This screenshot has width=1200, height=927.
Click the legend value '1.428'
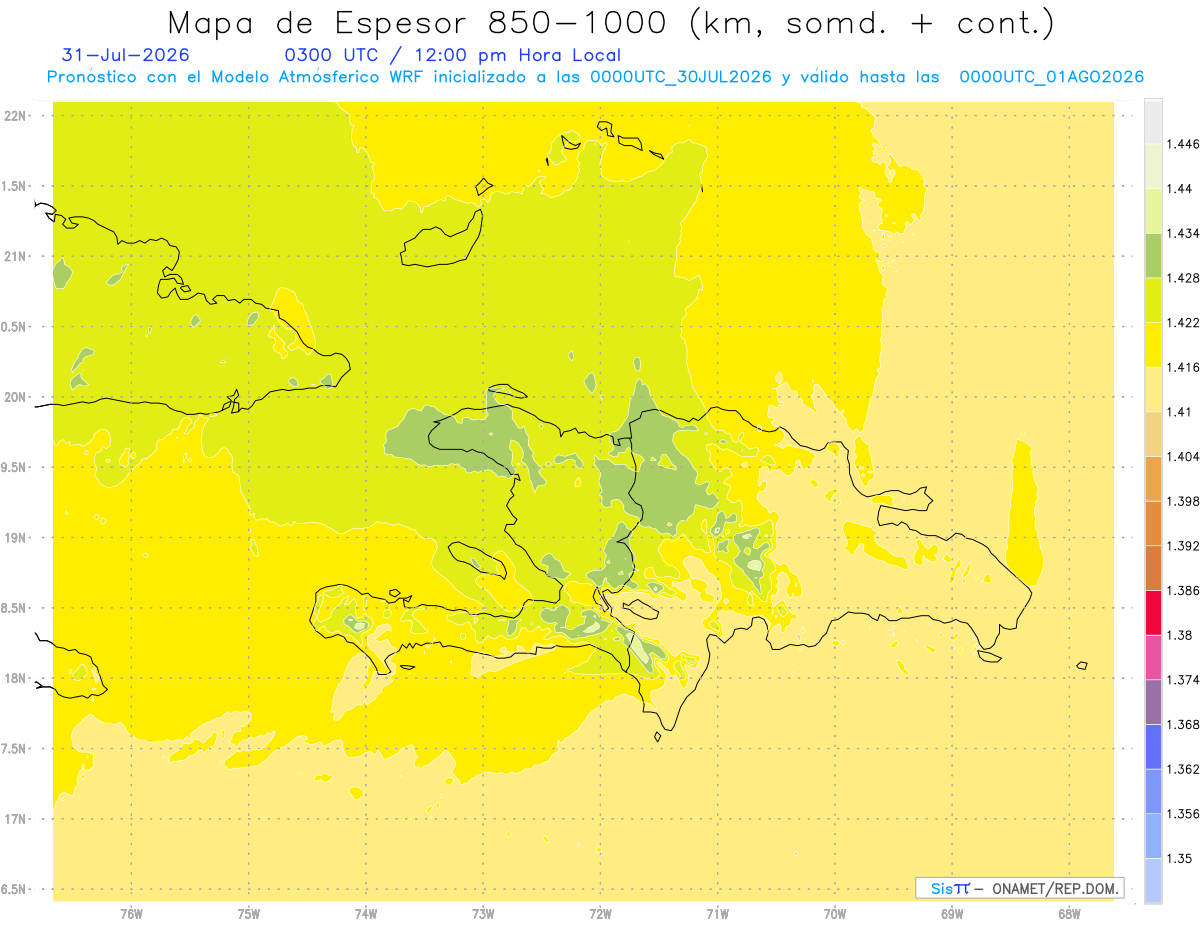tap(1184, 278)
